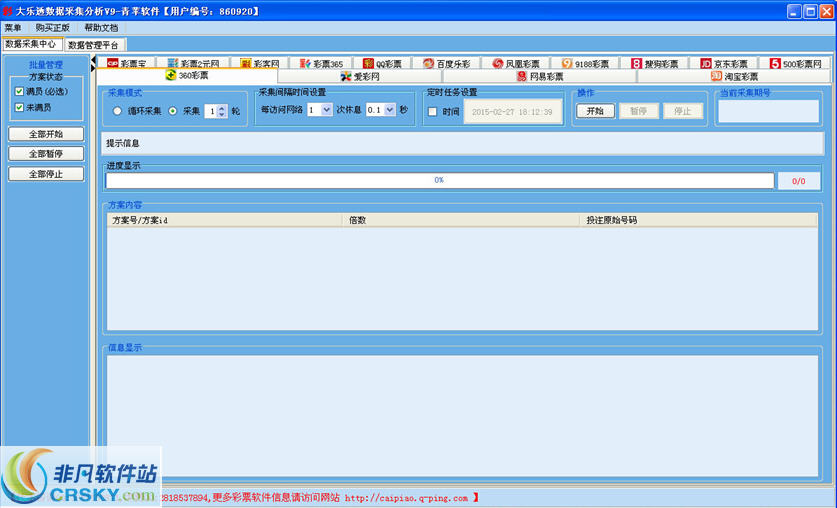The width and height of the screenshot is (837, 508).
Task: Click the disabled 停止 button
Action: click(x=683, y=111)
